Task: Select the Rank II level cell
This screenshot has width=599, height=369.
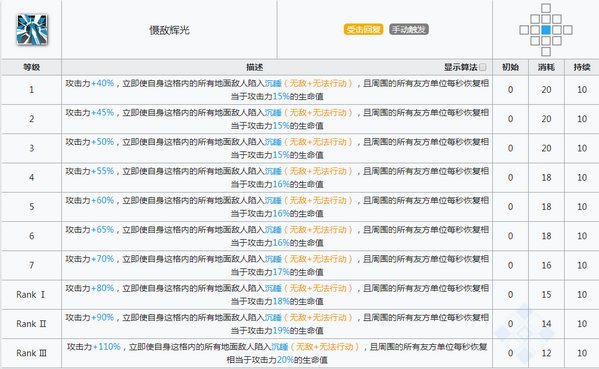Action: pyautogui.click(x=31, y=324)
